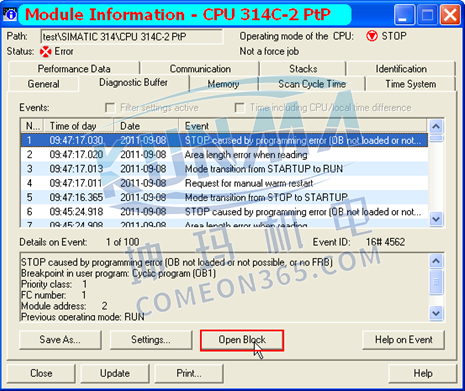Click the 'FC number: 1' detail line
Image resolution: width=465 pixels, height=391 pixels.
54,295
